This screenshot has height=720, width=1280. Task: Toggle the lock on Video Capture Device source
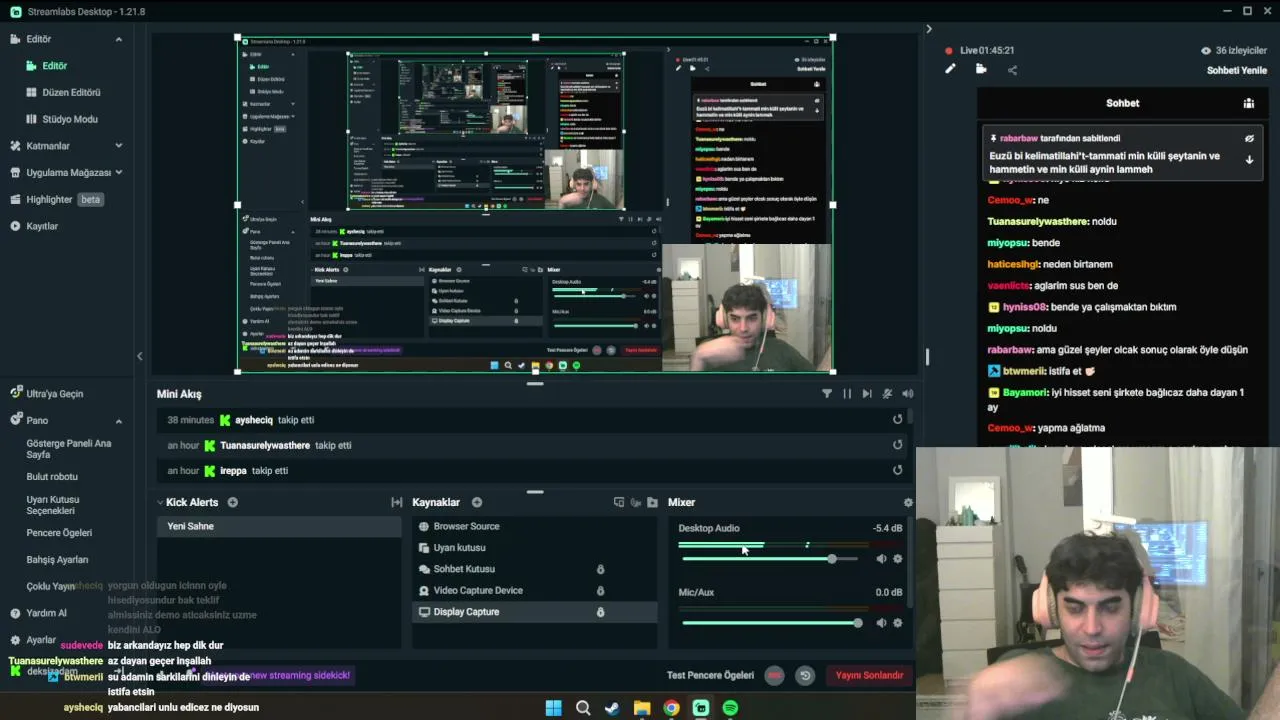[x=600, y=590]
